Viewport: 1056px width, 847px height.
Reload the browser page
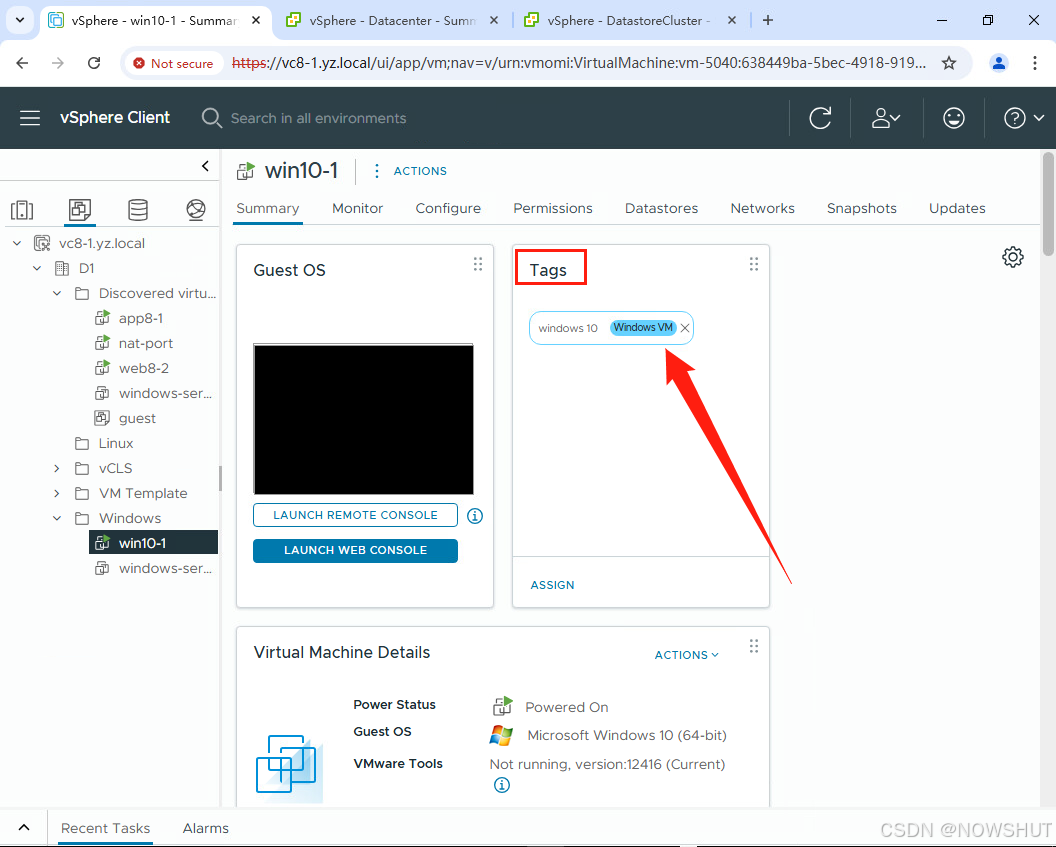(94, 63)
